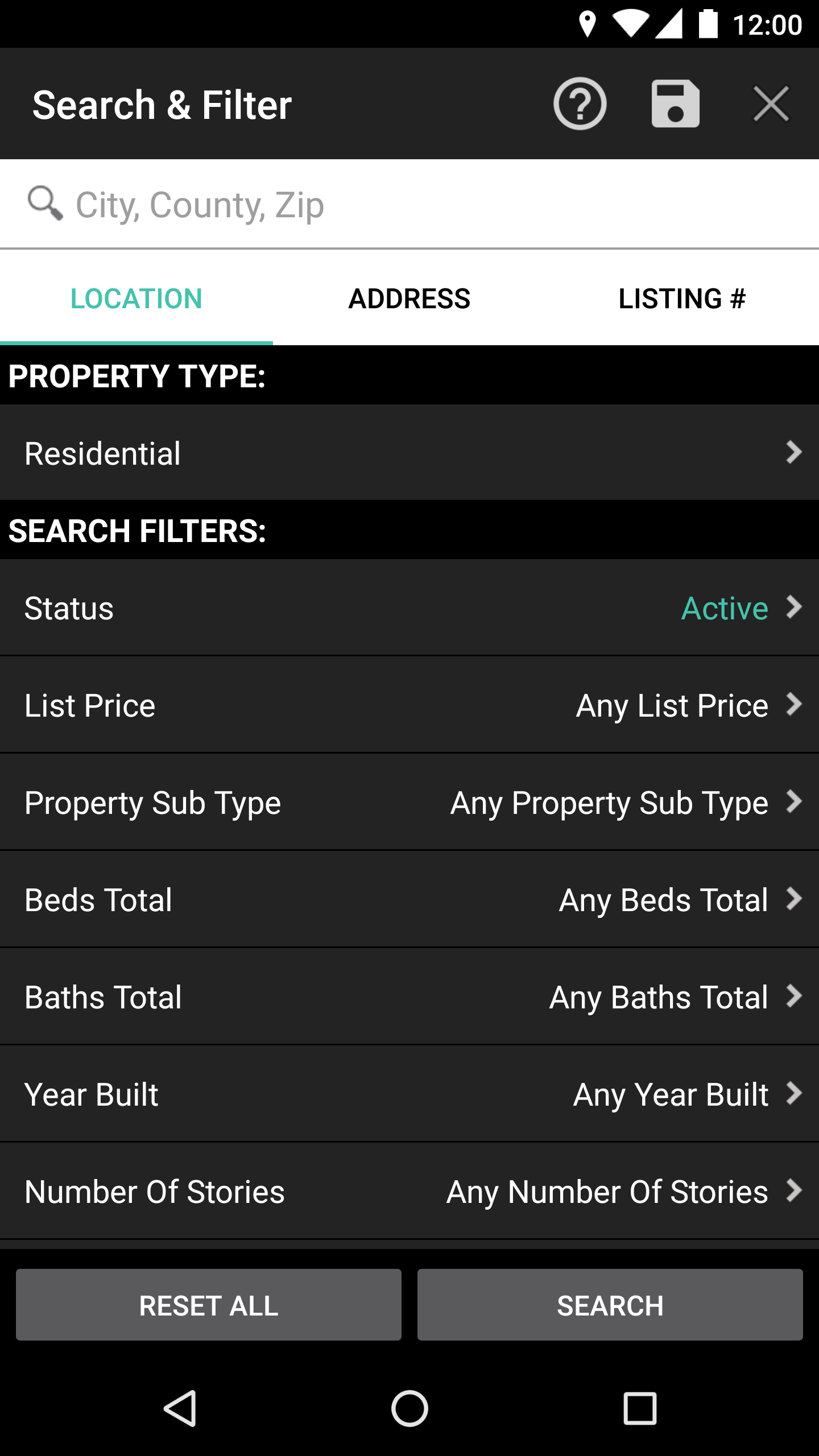Tap the location pin status icon
819x1456 pixels.
[587, 24]
